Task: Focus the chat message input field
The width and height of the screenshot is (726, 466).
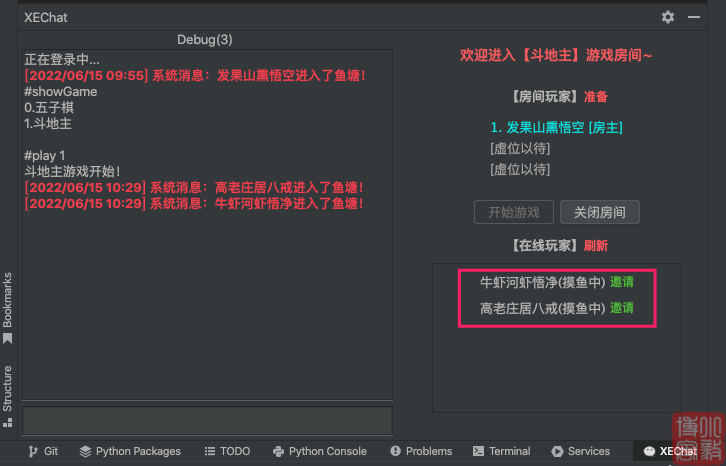Action: 207,421
